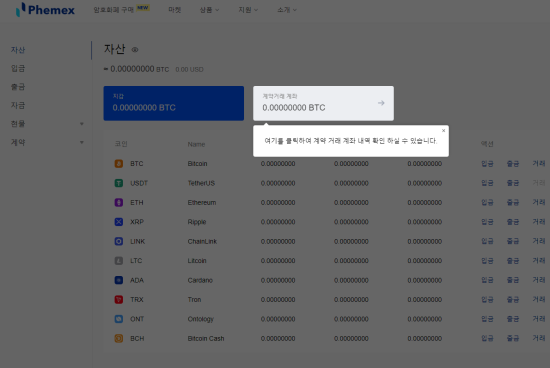Click 거래 link for BTC row
The height and width of the screenshot is (368, 550).
click(x=539, y=163)
